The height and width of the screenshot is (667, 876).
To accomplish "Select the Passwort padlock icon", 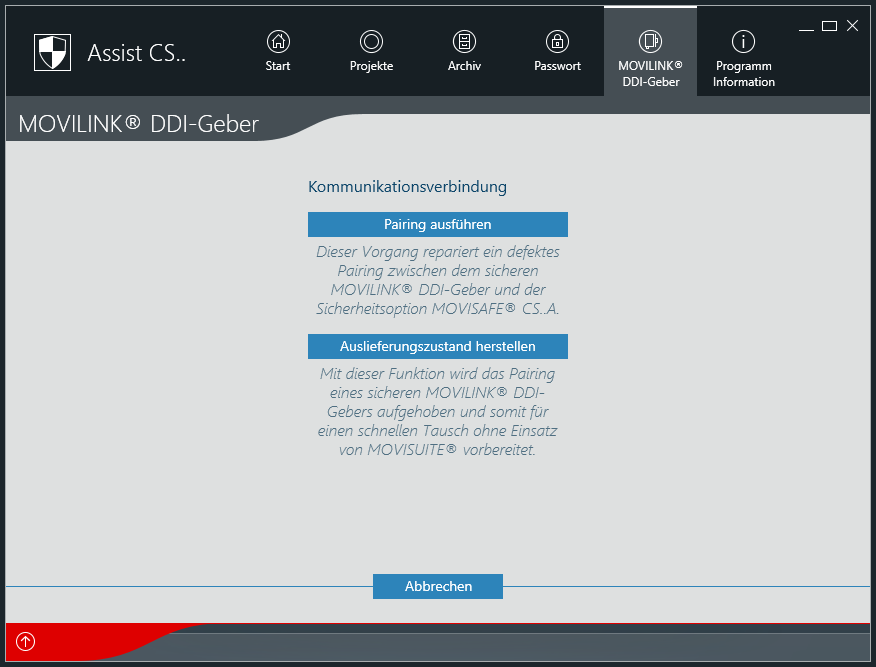I will 557,42.
